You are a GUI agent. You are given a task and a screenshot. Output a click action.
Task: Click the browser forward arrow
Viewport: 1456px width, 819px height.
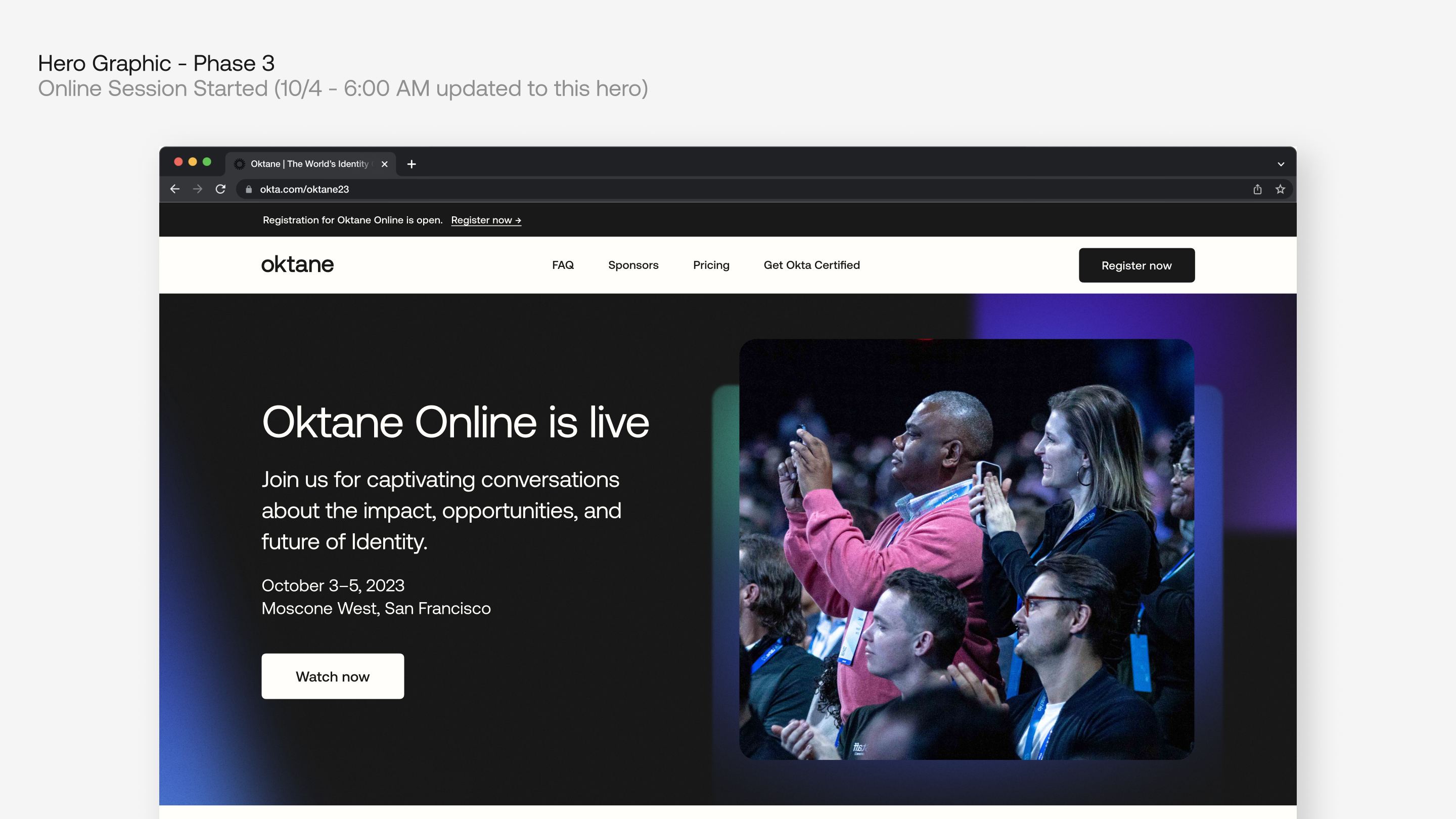tap(197, 189)
